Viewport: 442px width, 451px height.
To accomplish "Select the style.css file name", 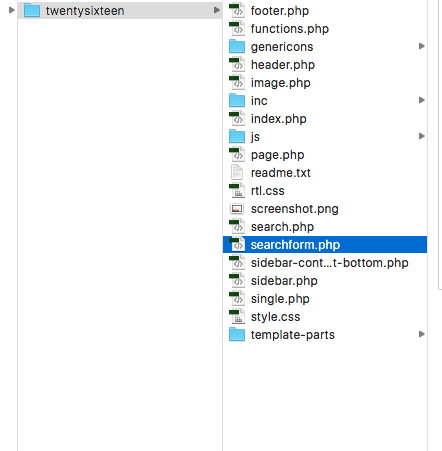I will [x=275, y=317].
